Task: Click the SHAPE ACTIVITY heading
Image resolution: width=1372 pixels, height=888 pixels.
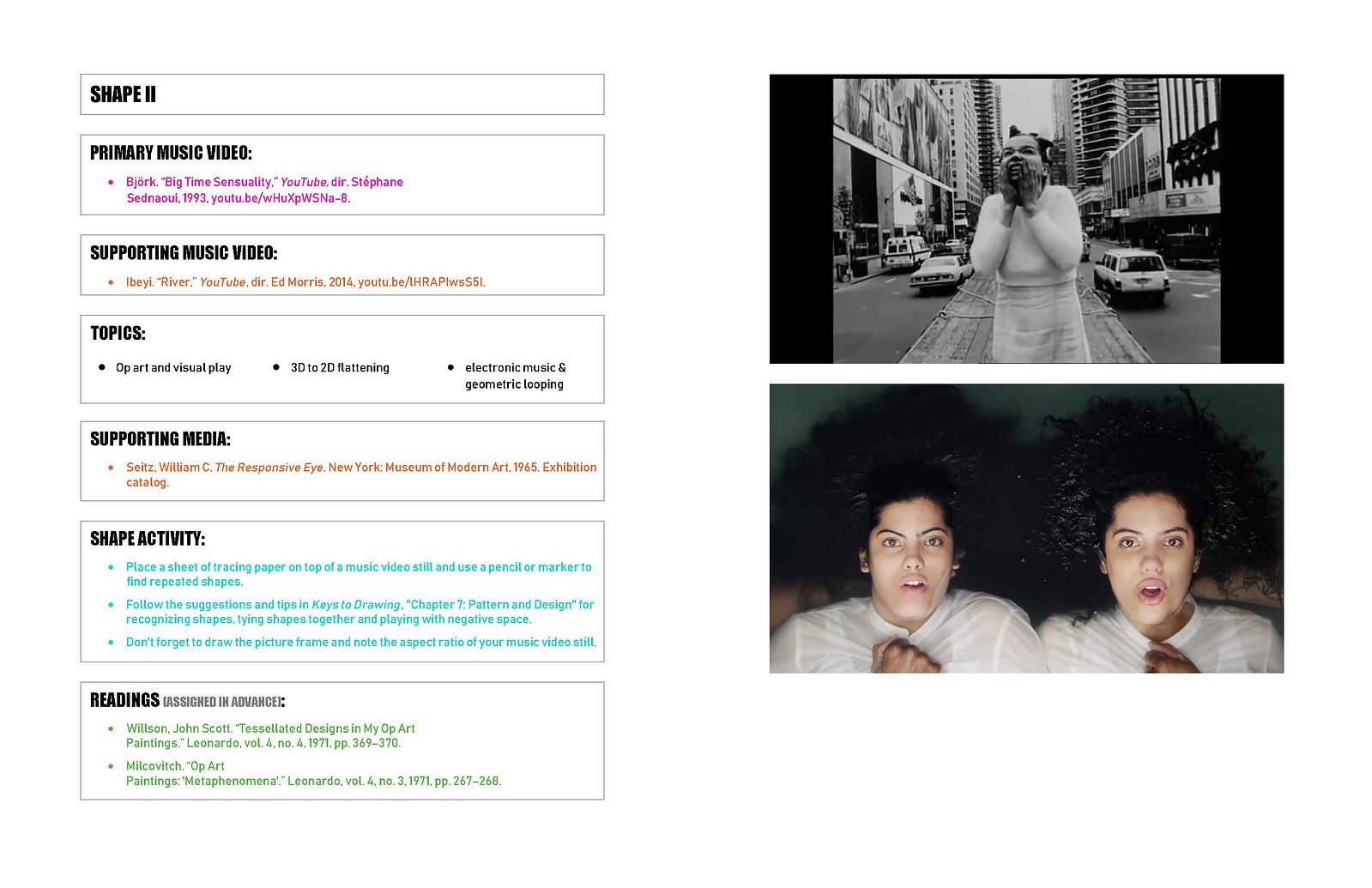Action: [148, 539]
